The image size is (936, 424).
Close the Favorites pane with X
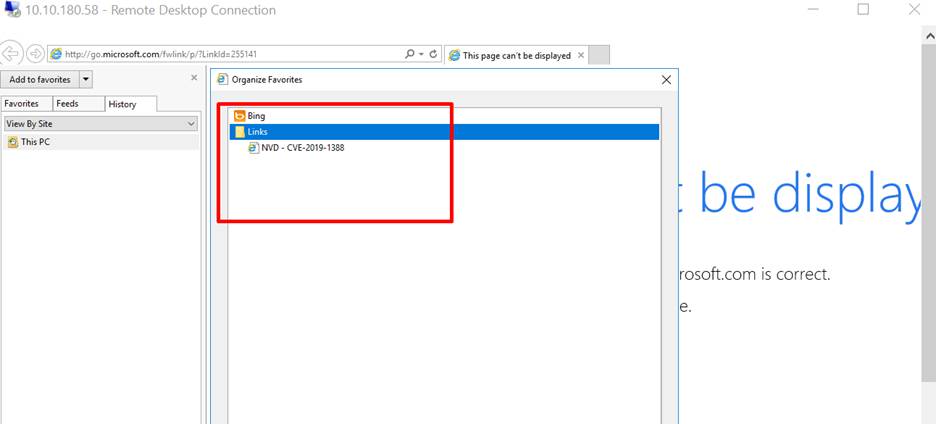(194, 78)
